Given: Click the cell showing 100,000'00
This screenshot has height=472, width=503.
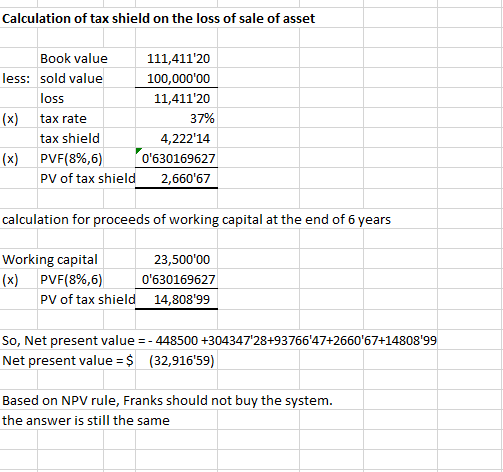Looking at the screenshot, I should click(x=178, y=79).
